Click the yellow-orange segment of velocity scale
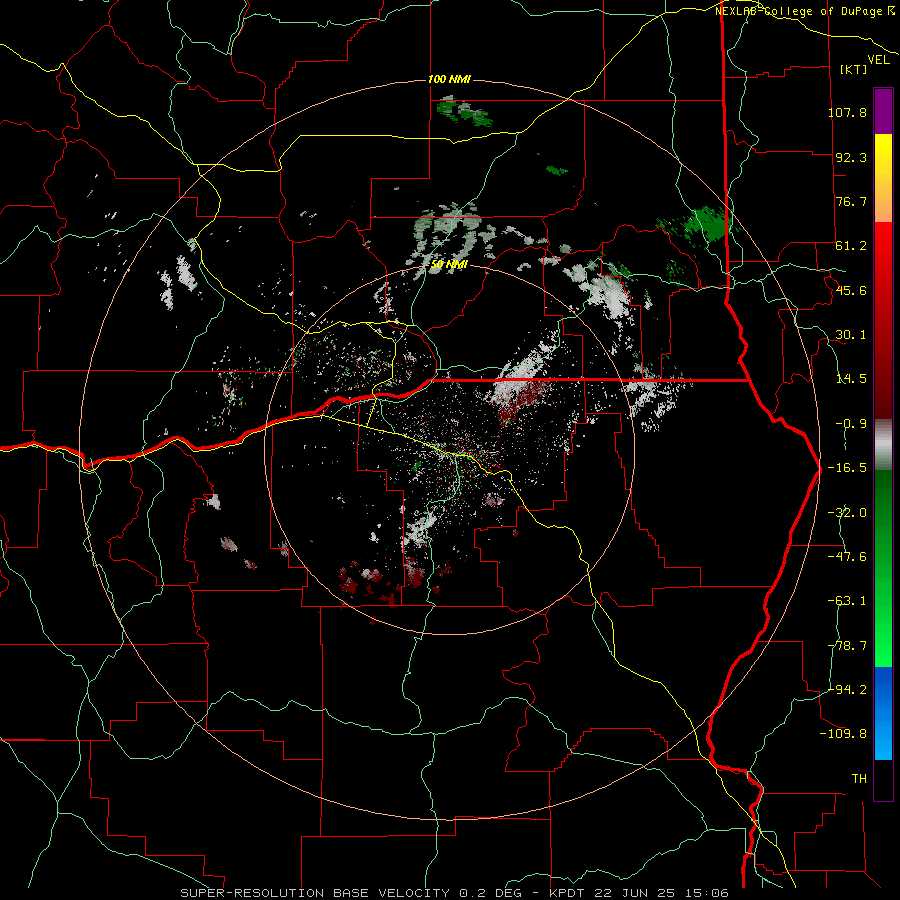 [883, 178]
